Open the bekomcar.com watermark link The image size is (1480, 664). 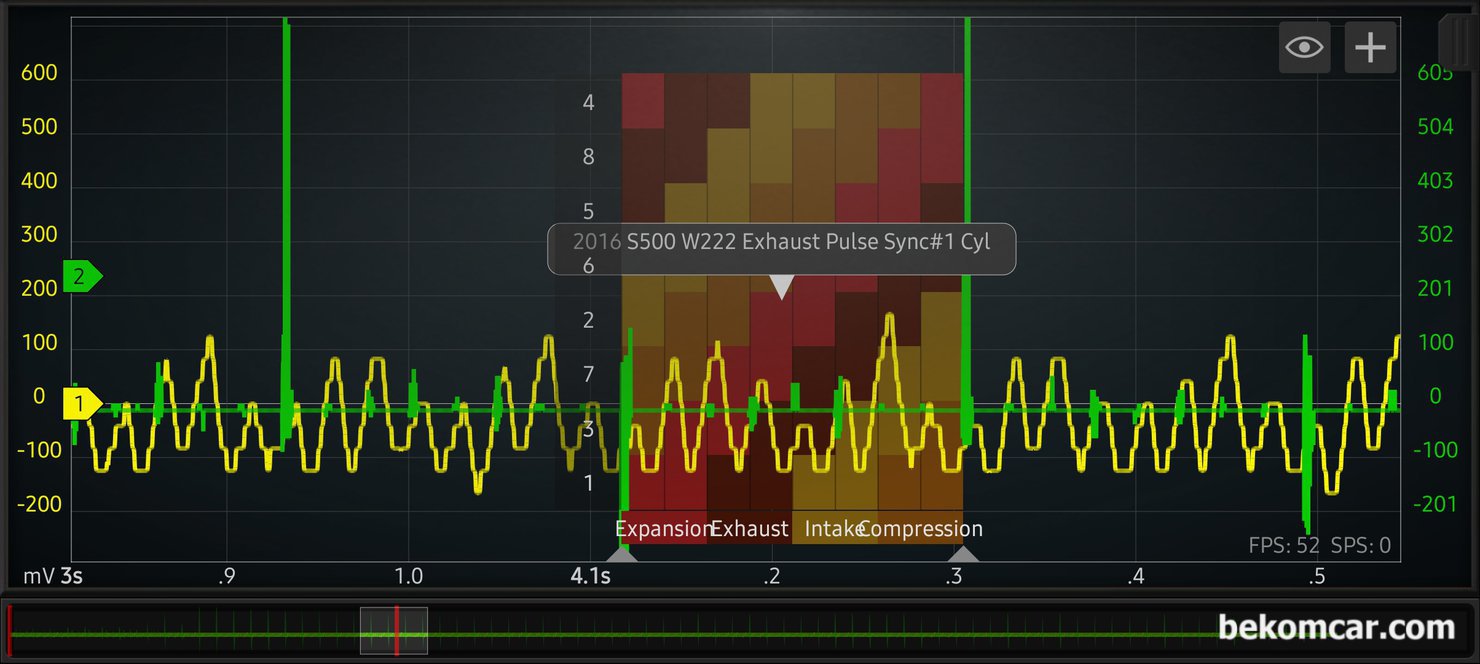[1336, 628]
